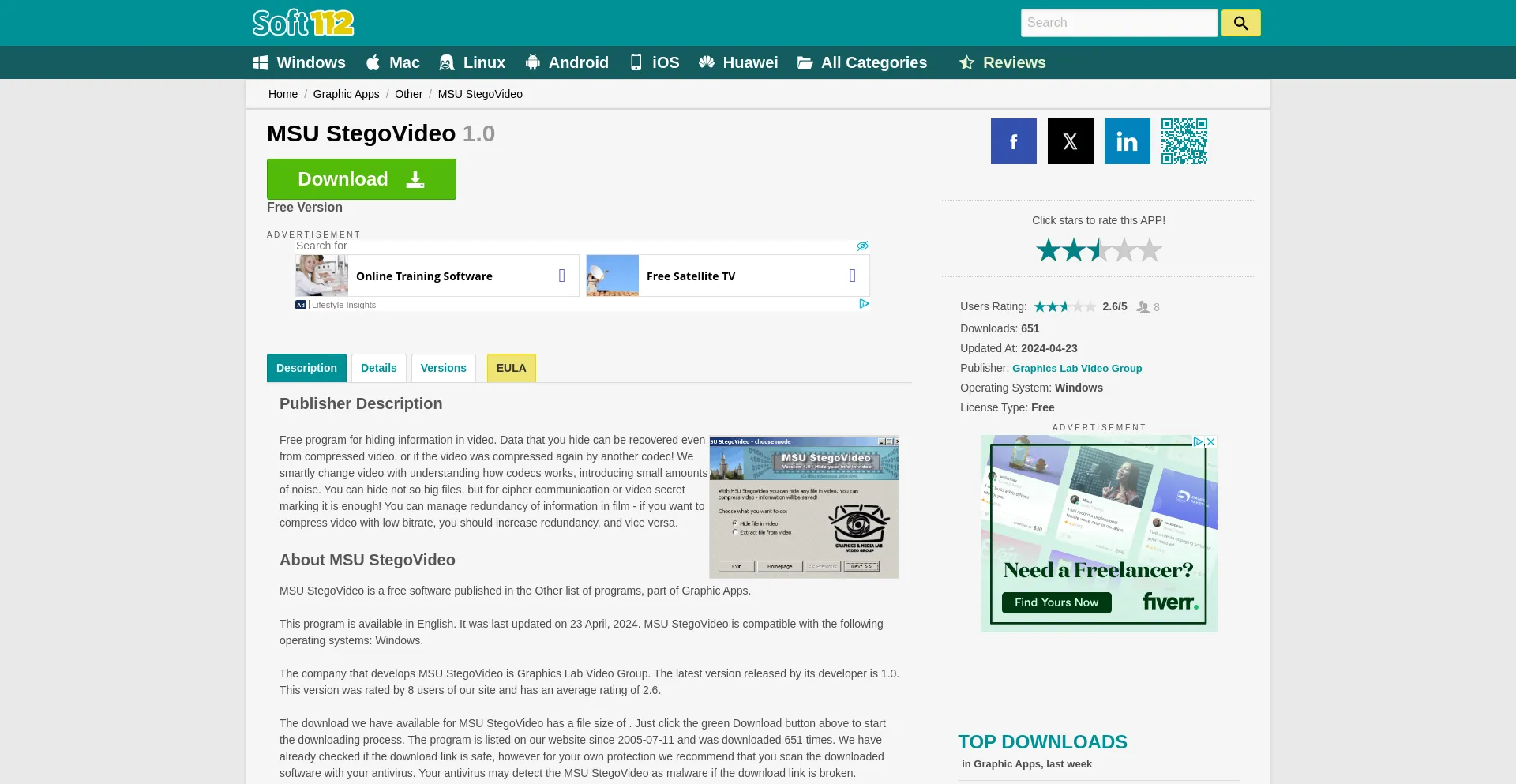Click the green Download button
This screenshot has width=1516, height=784.
362,179
